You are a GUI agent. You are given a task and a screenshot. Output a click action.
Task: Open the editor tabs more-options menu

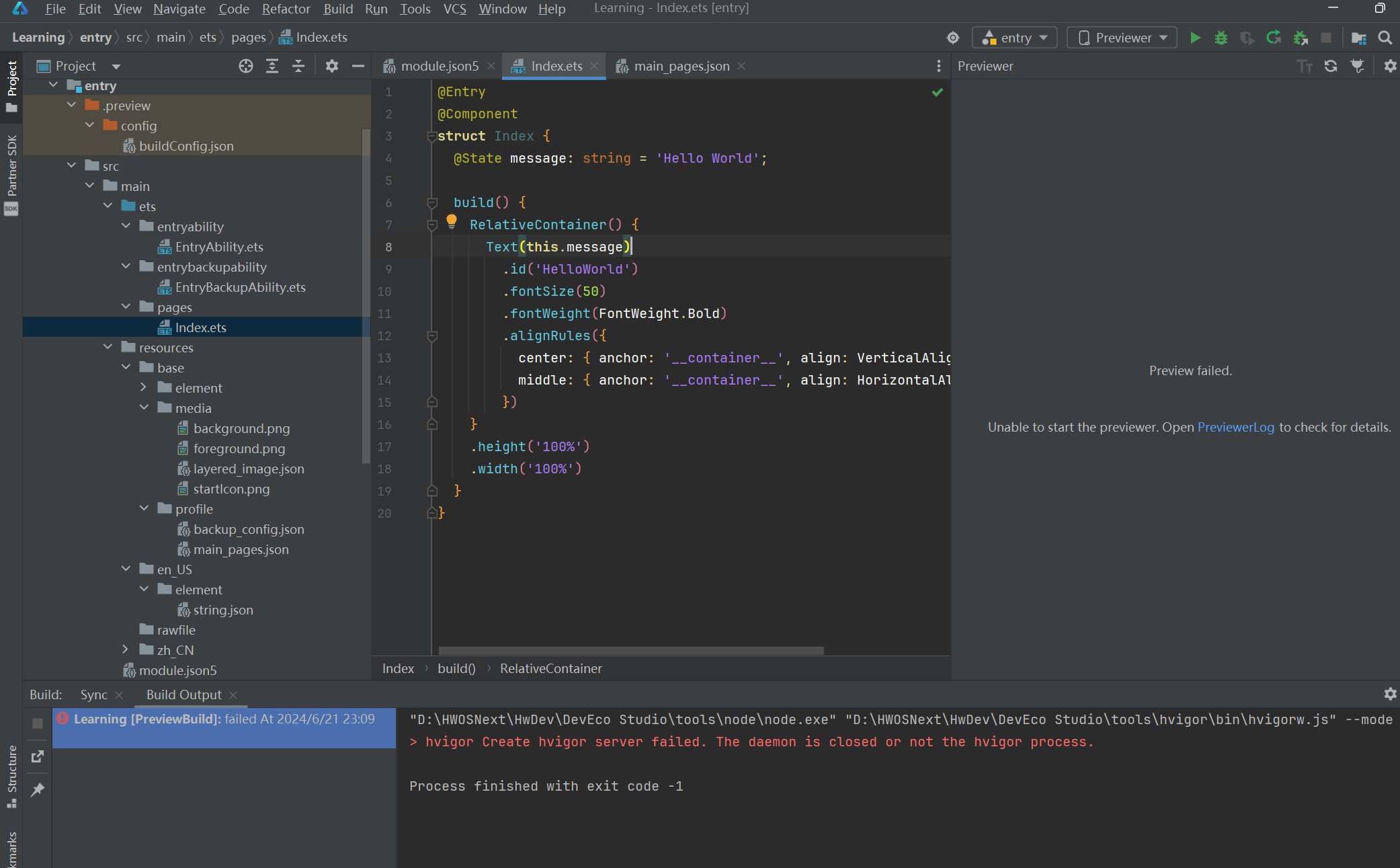click(x=939, y=66)
